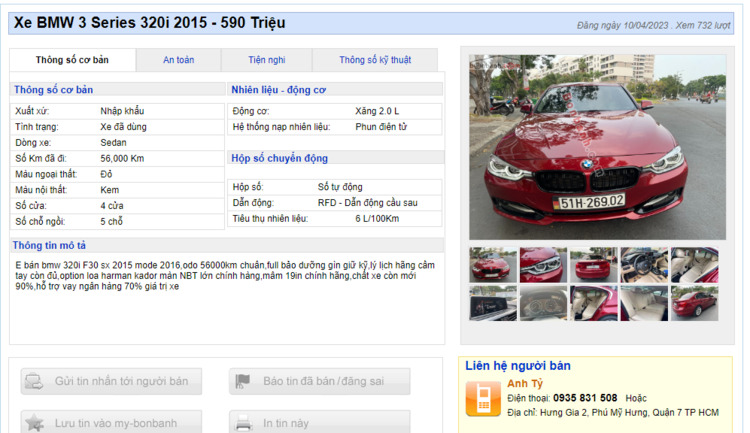Click RFD - Dẫn động cầu sau value
Image resolution: width=750 pixels, height=433 pixels.
[367, 203]
